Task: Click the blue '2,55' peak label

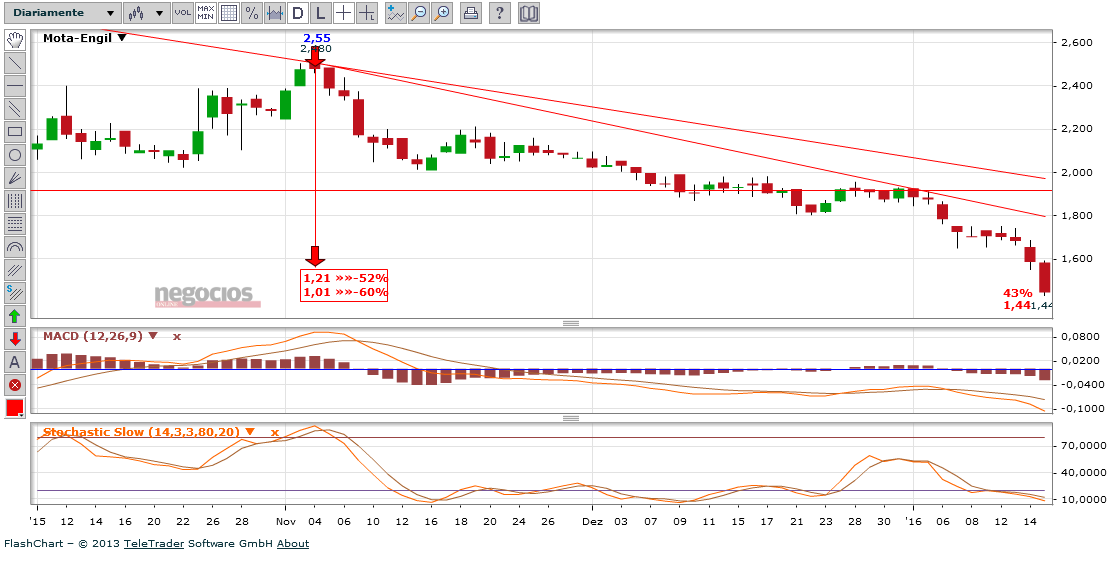Action: coord(317,38)
